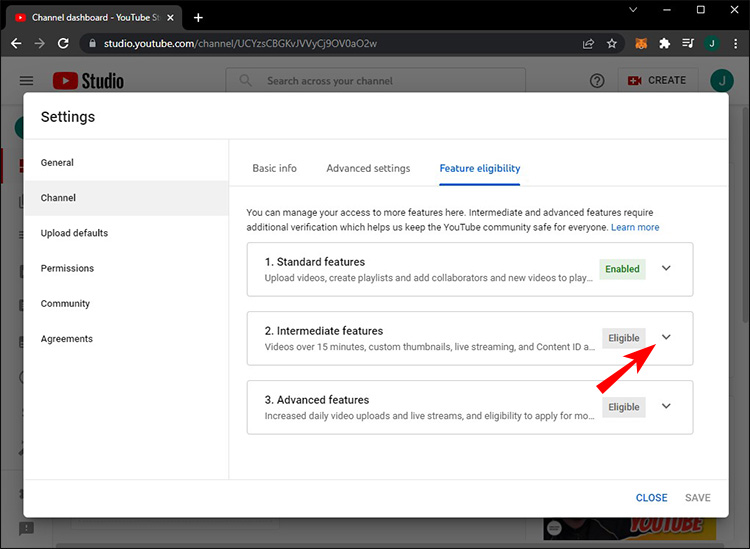Click CLOSE in the Settings dialog
The height and width of the screenshot is (549, 750).
click(x=651, y=498)
